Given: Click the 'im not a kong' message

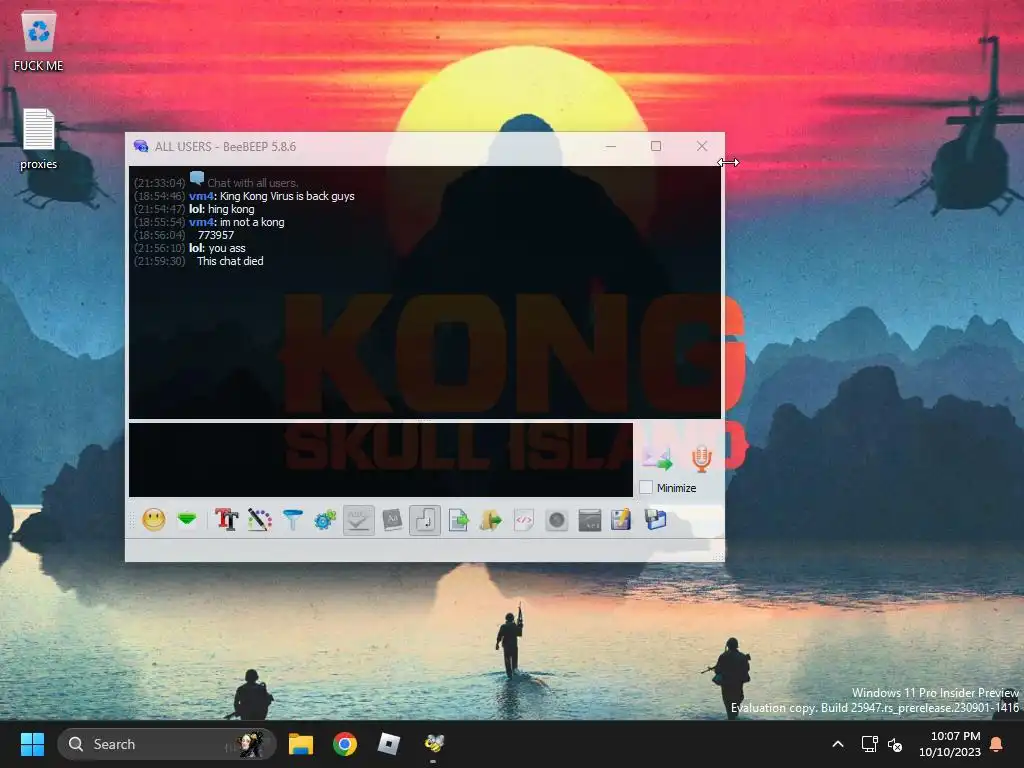Looking at the screenshot, I should 252,222.
